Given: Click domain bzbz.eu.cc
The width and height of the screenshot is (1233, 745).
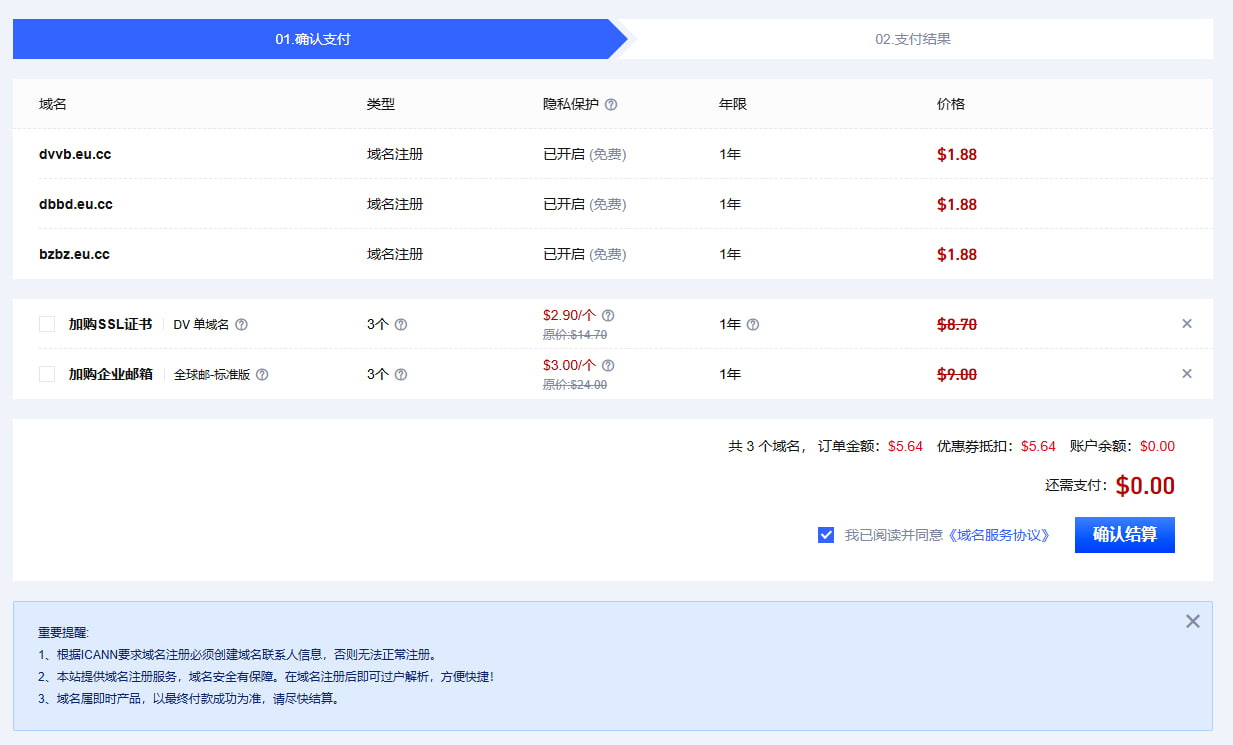Looking at the screenshot, I should (74, 254).
